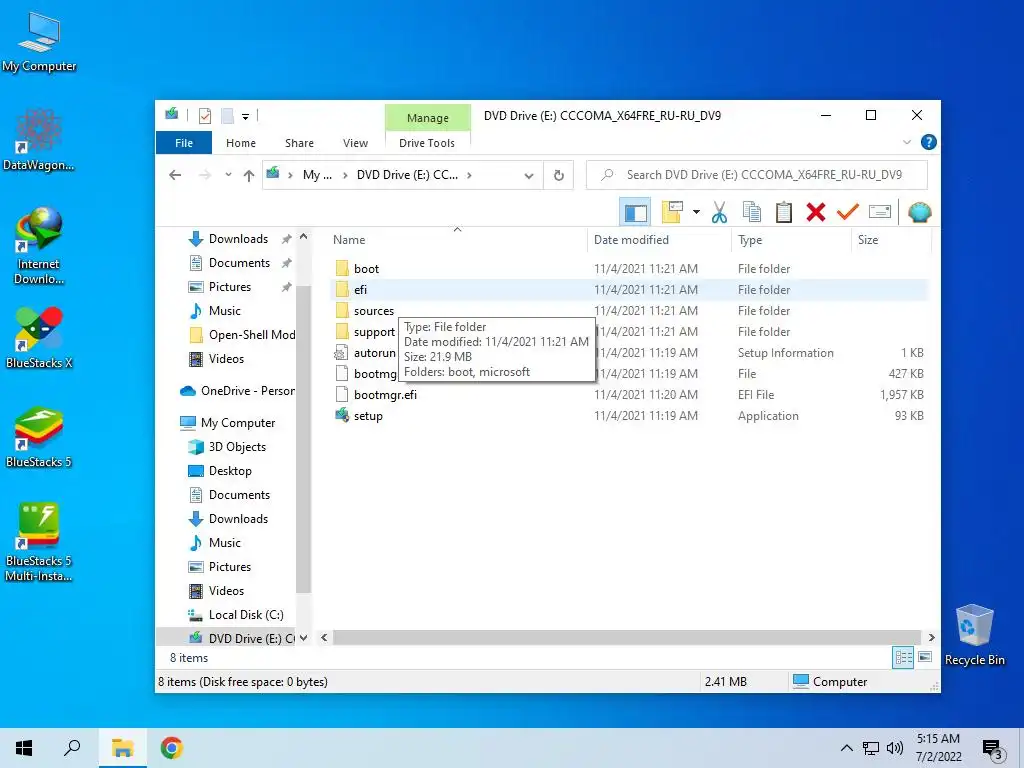Image resolution: width=1024 pixels, height=768 pixels.
Task: Open dropdown arrow next to new folder icon
Action: tap(696, 212)
